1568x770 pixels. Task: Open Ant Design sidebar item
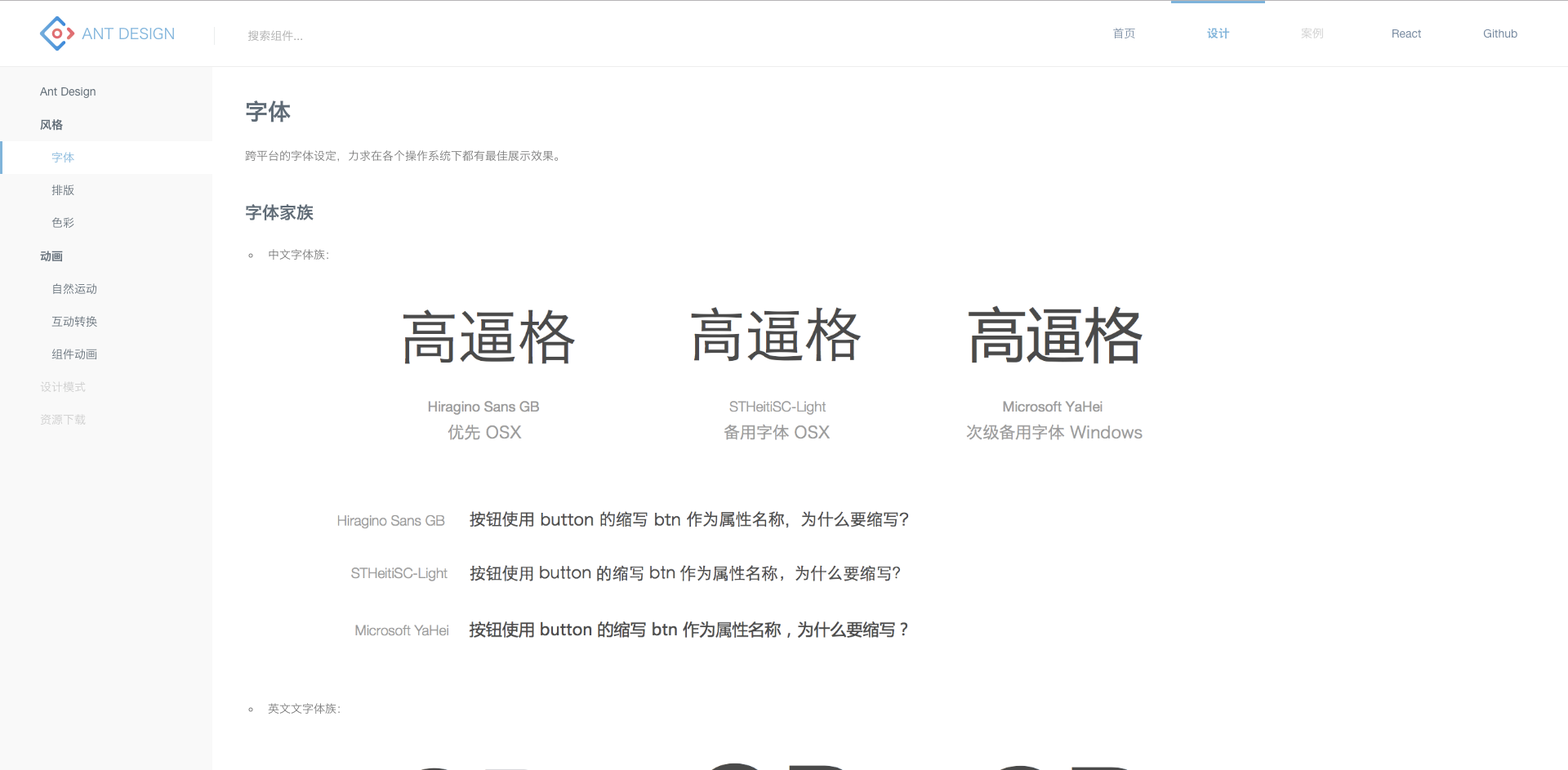pos(68,91)
